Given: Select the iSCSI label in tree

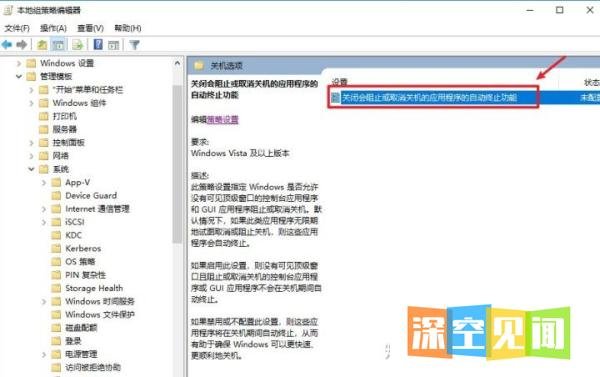Looking at the screenshot, I should (75, 222).
